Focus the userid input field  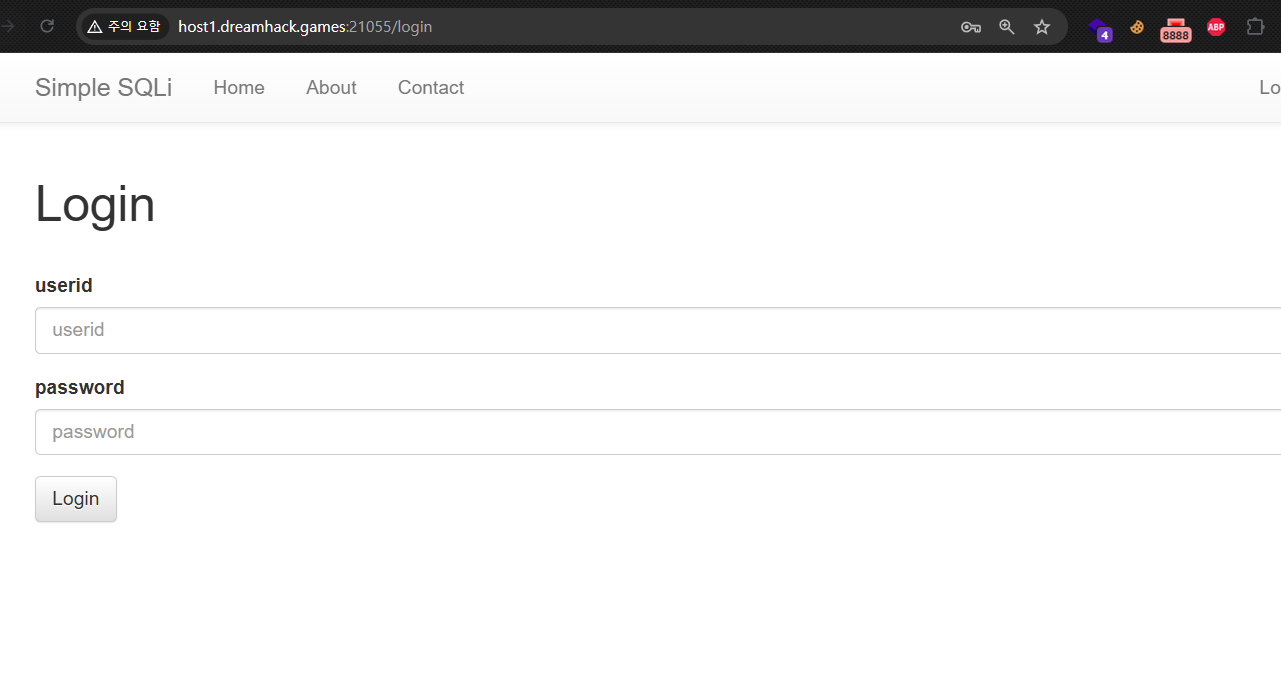(650, 330)
